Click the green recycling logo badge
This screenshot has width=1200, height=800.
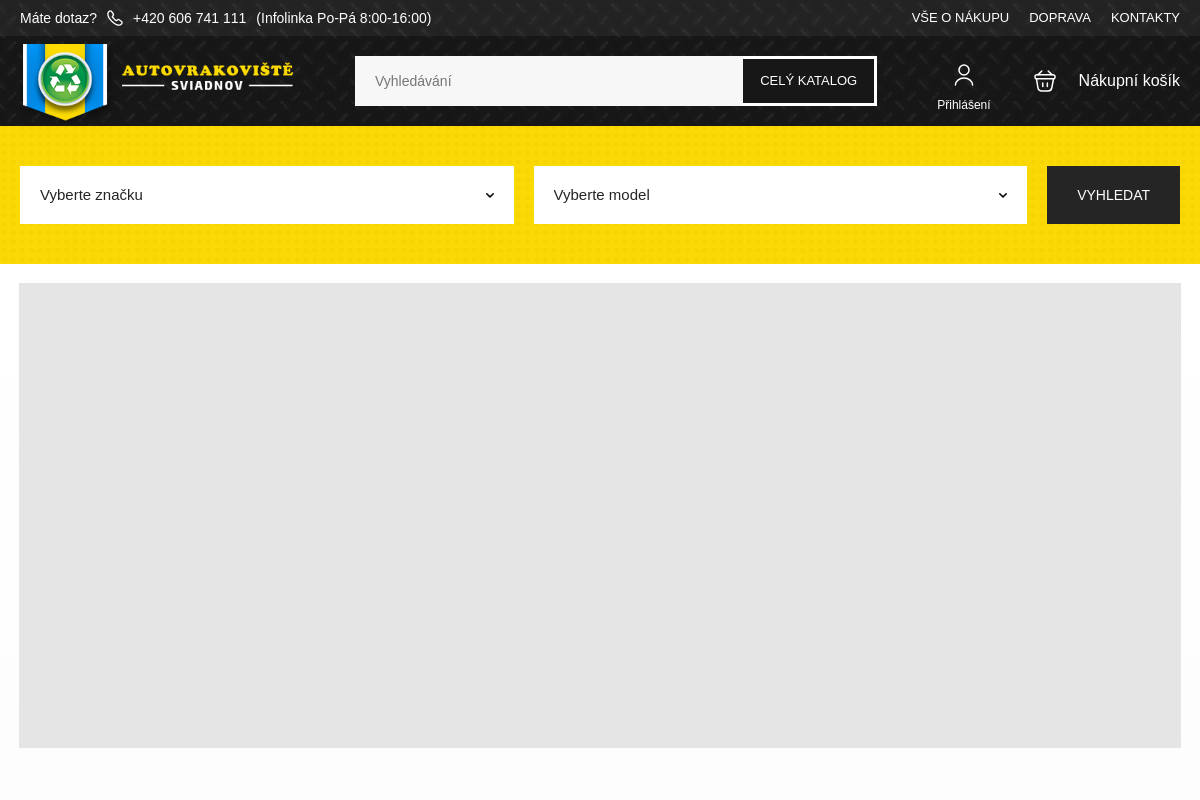[65, 80]
